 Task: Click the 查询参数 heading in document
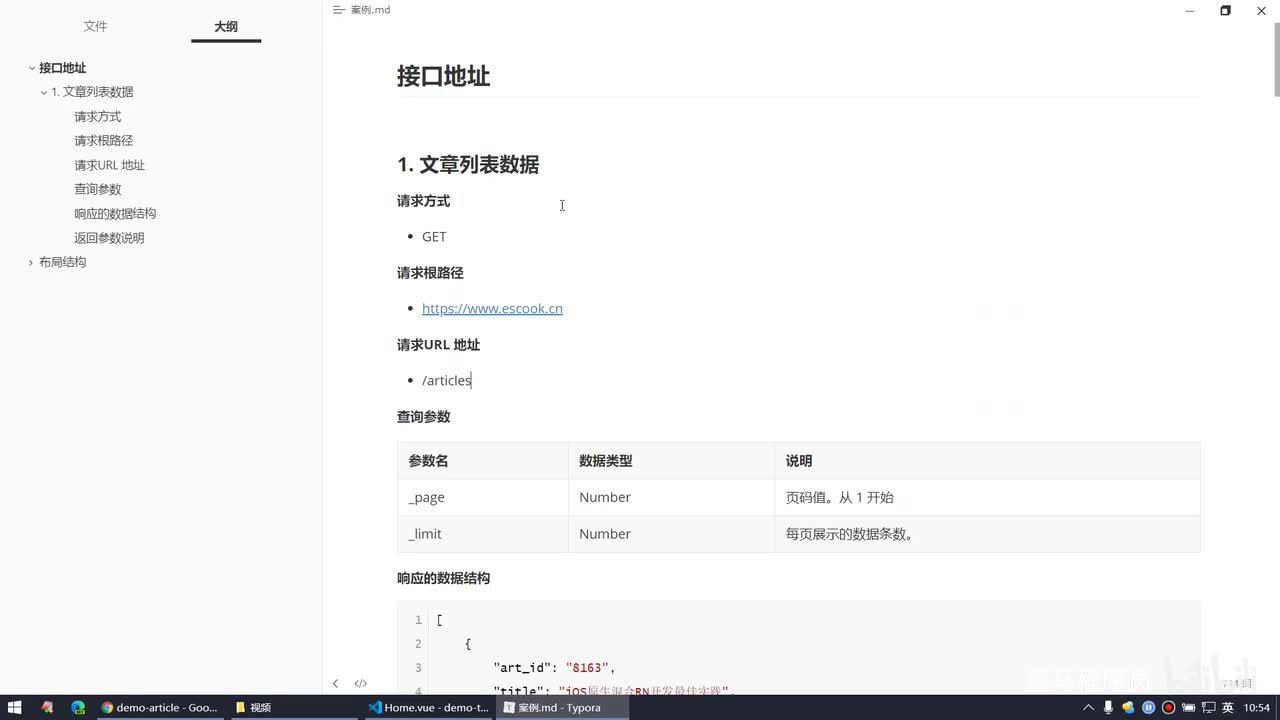(x=423, y=417)
